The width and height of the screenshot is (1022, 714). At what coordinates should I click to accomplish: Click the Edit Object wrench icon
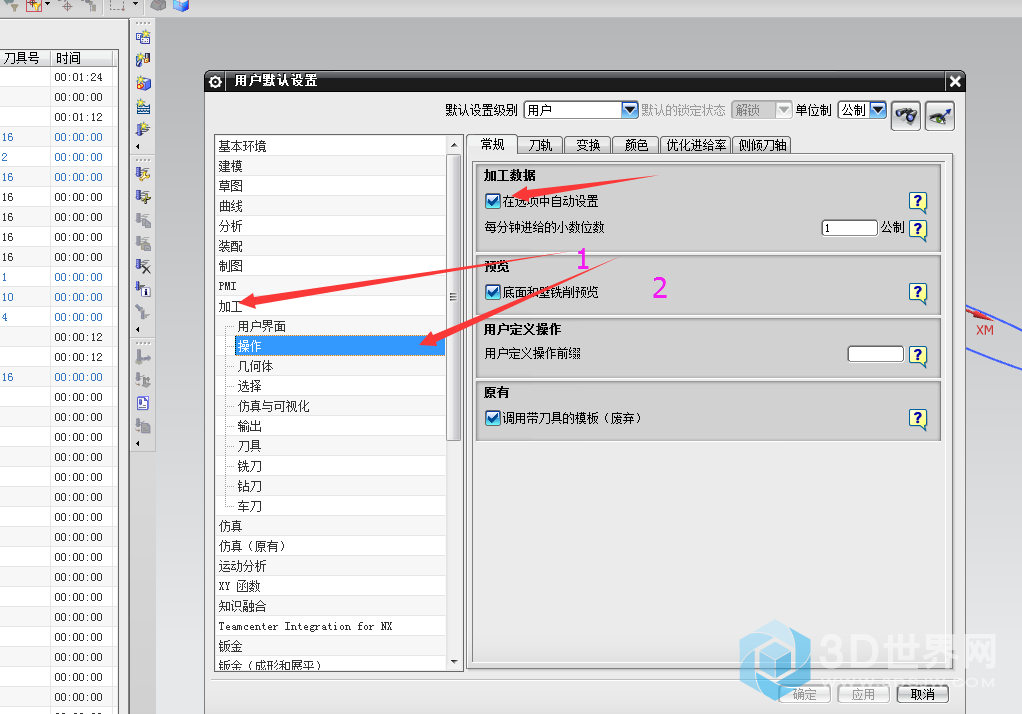click(x=143, y=173)
